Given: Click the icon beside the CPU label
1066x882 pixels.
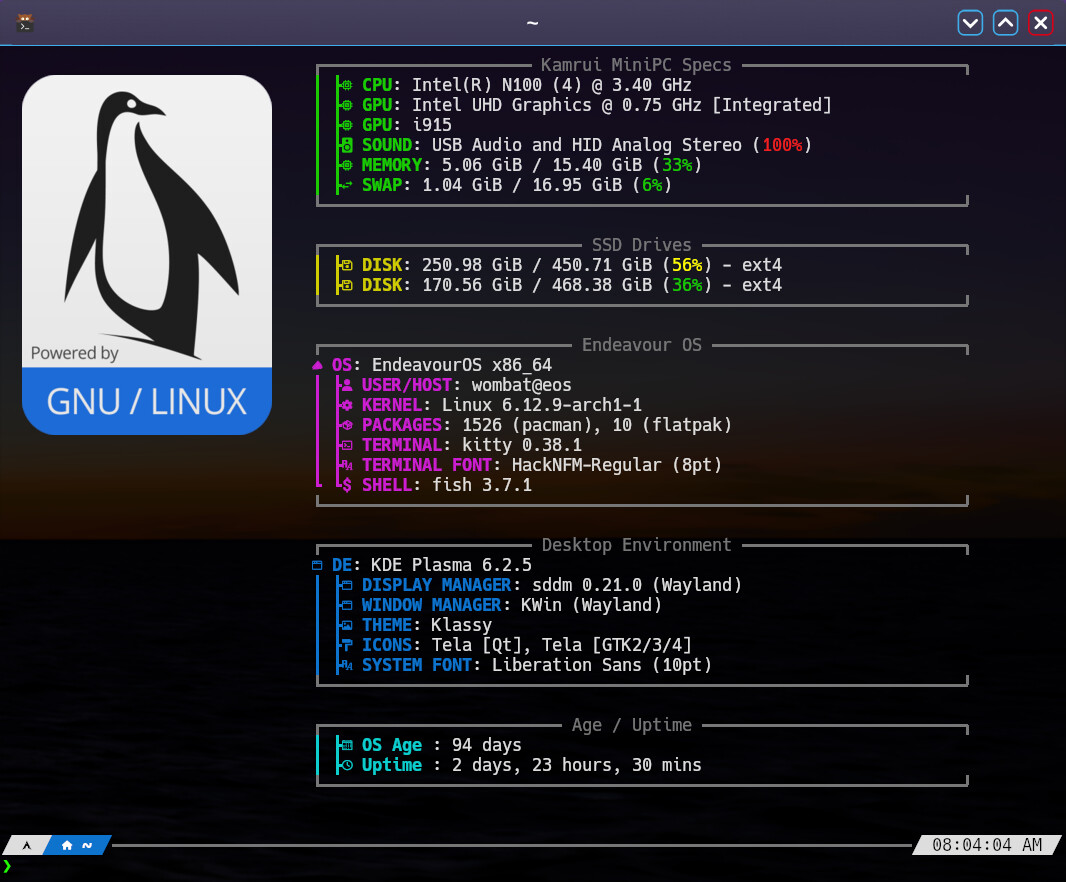Looking at the screenshot, I should (x=346, y=85).
